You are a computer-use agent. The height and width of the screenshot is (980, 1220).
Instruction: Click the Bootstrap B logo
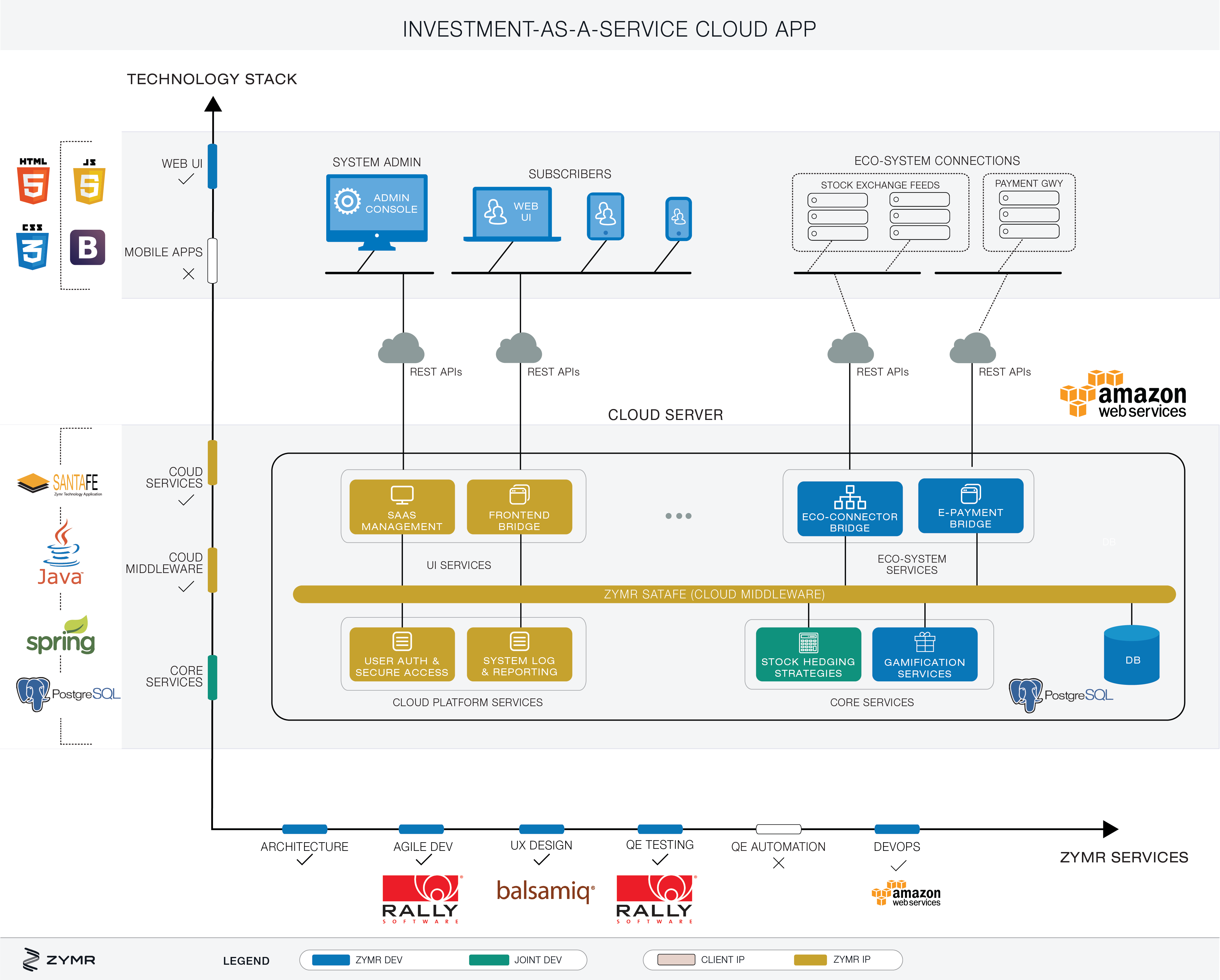pyautogui.click(x=88, y=247)
